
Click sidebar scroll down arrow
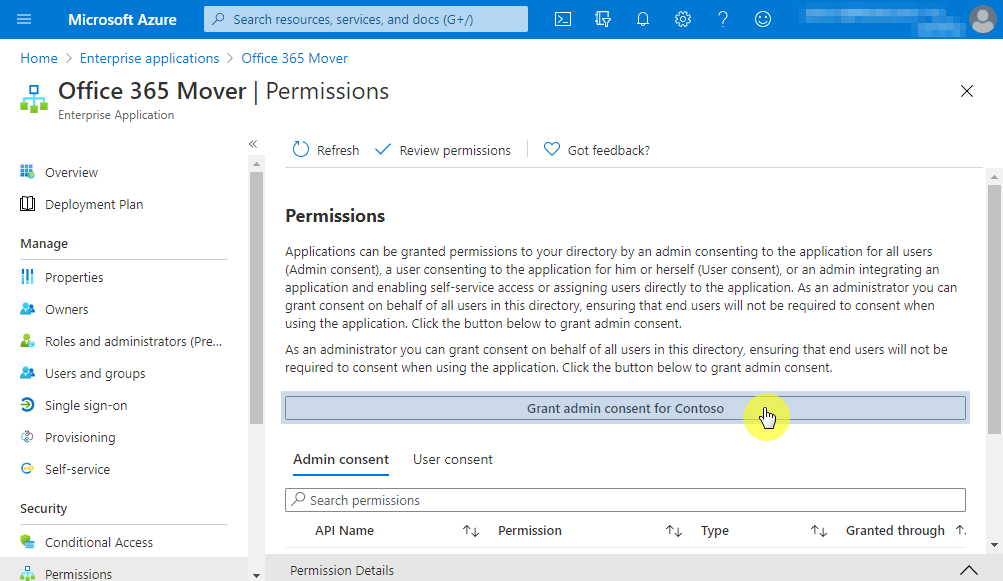(x=256, y=575)
